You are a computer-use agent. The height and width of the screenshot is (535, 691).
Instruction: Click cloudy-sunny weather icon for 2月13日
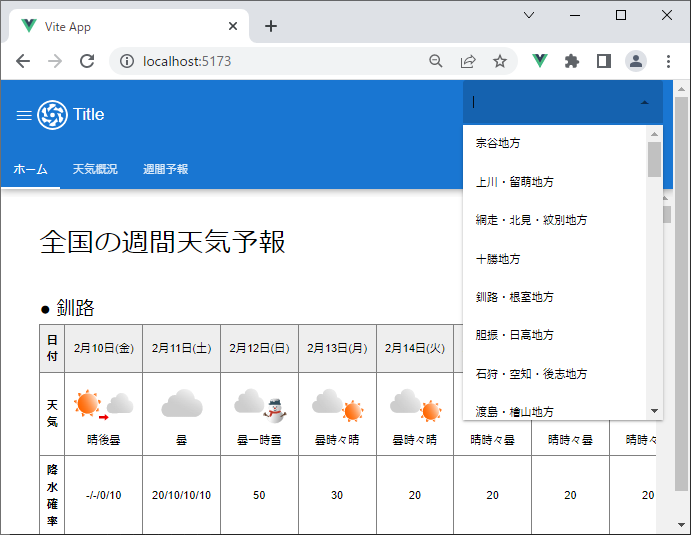pyautogui.click(x=338, y=405)
